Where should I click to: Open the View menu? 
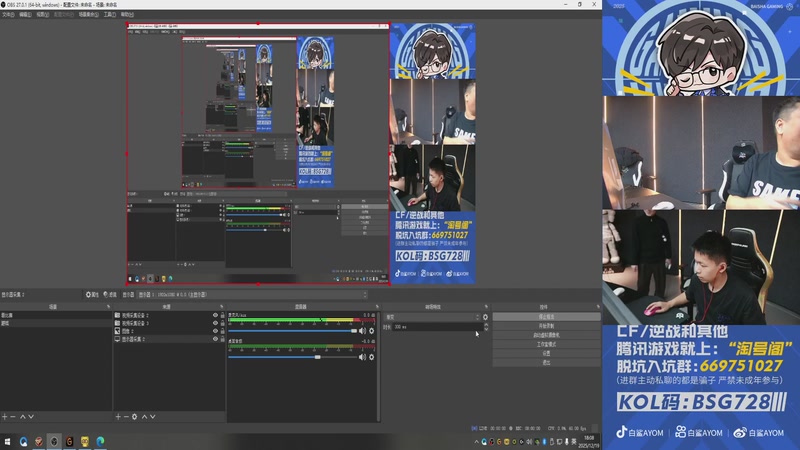click(x=42, y=15)
